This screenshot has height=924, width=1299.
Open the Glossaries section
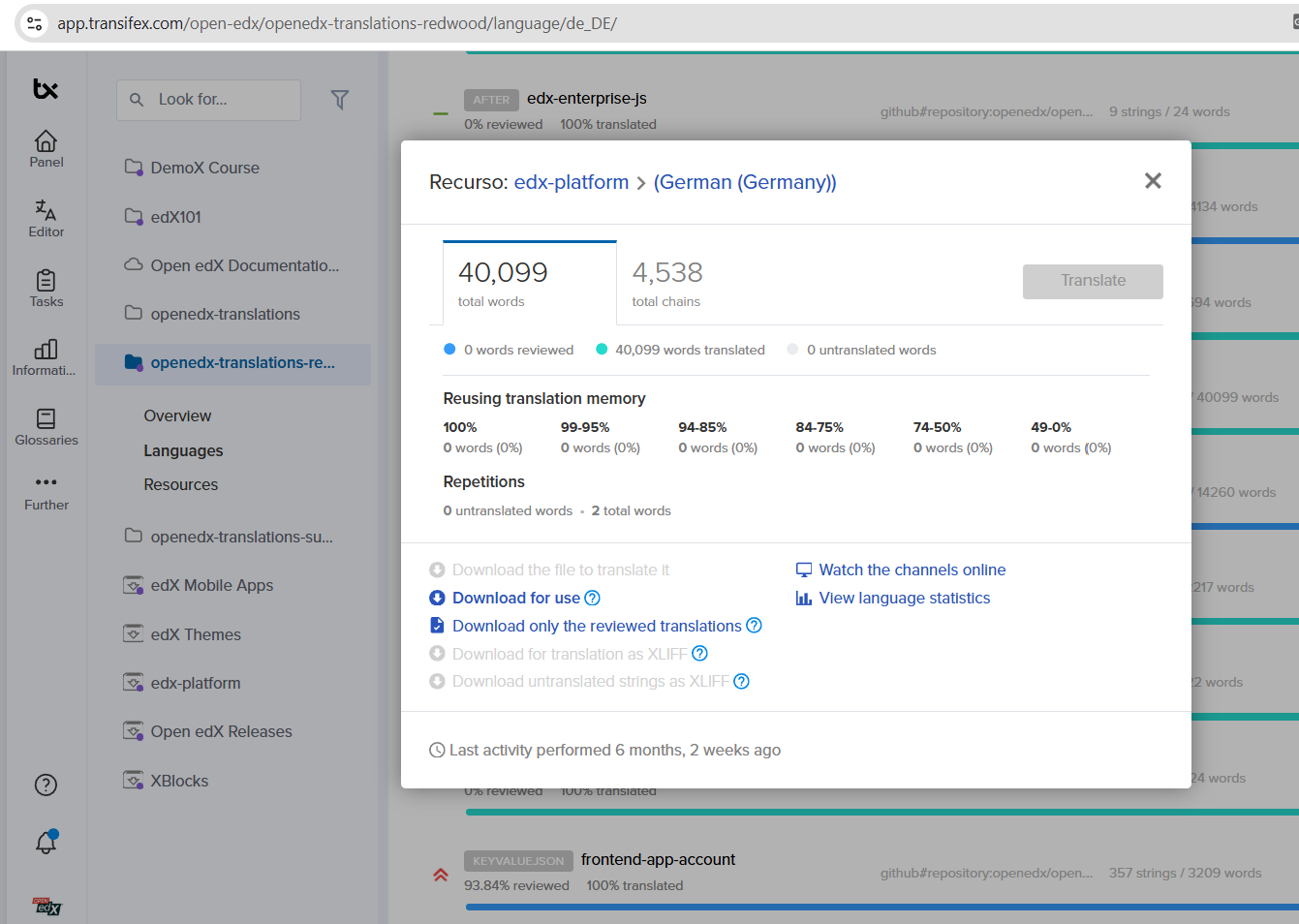[x=46, y=427]
